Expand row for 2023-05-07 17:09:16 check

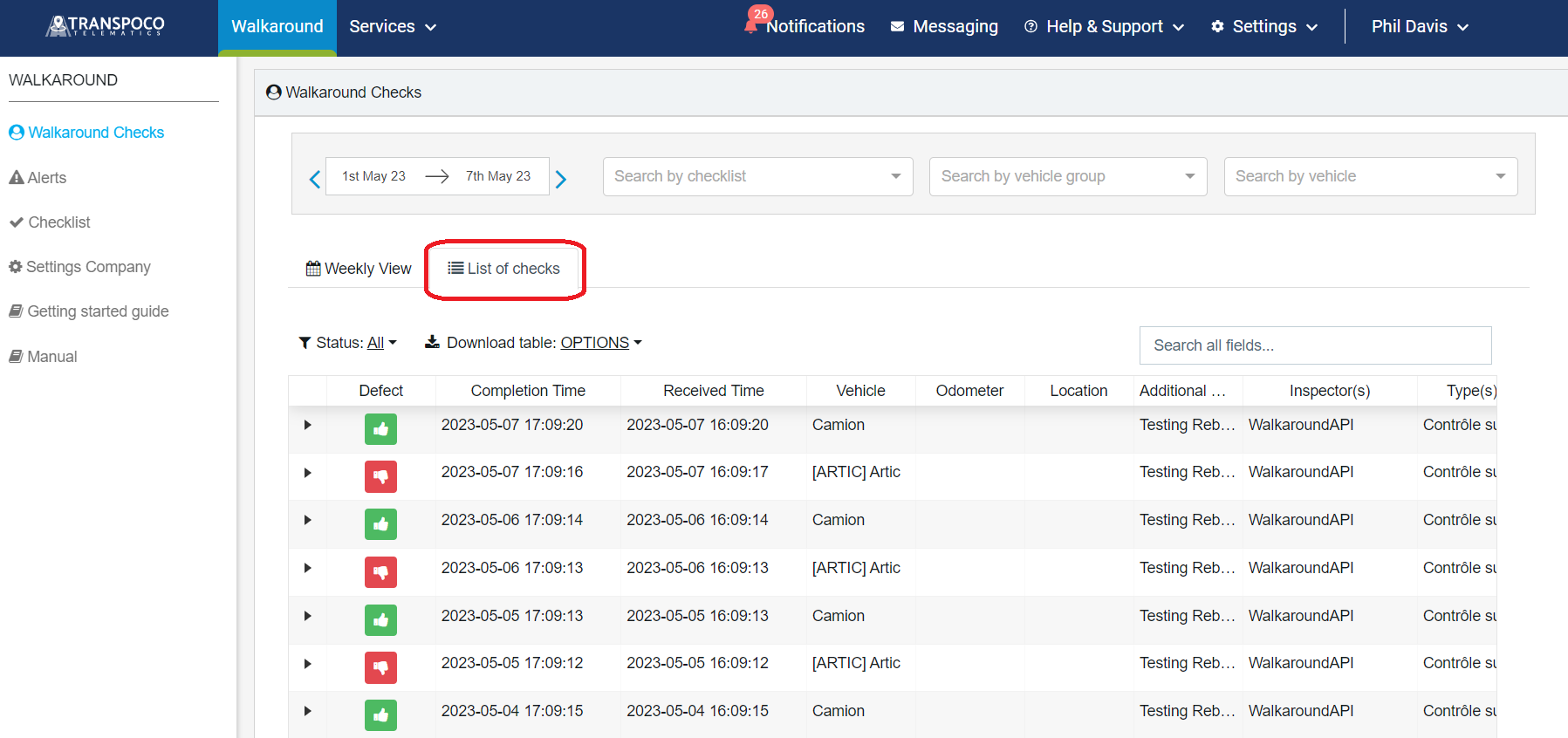point(307,473)
